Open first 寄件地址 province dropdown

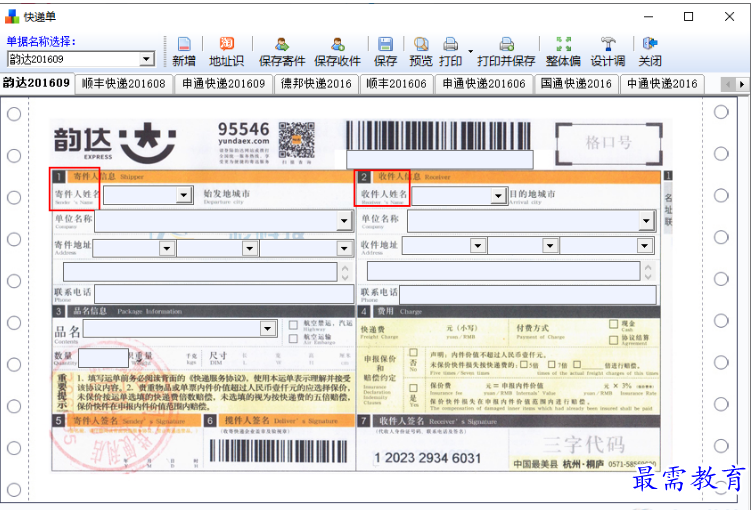pos(167,249)
